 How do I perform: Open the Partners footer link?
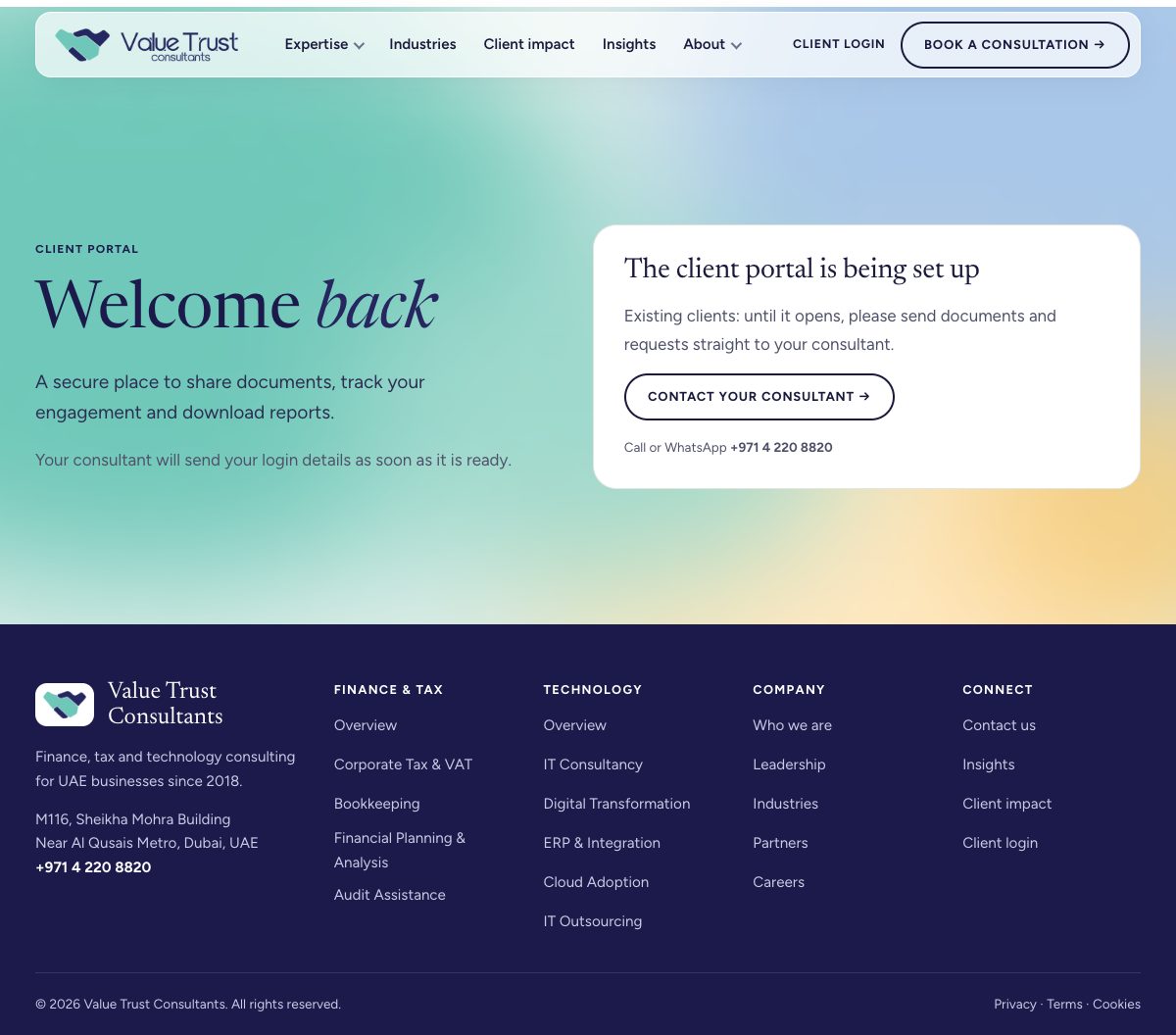[780, 843]
